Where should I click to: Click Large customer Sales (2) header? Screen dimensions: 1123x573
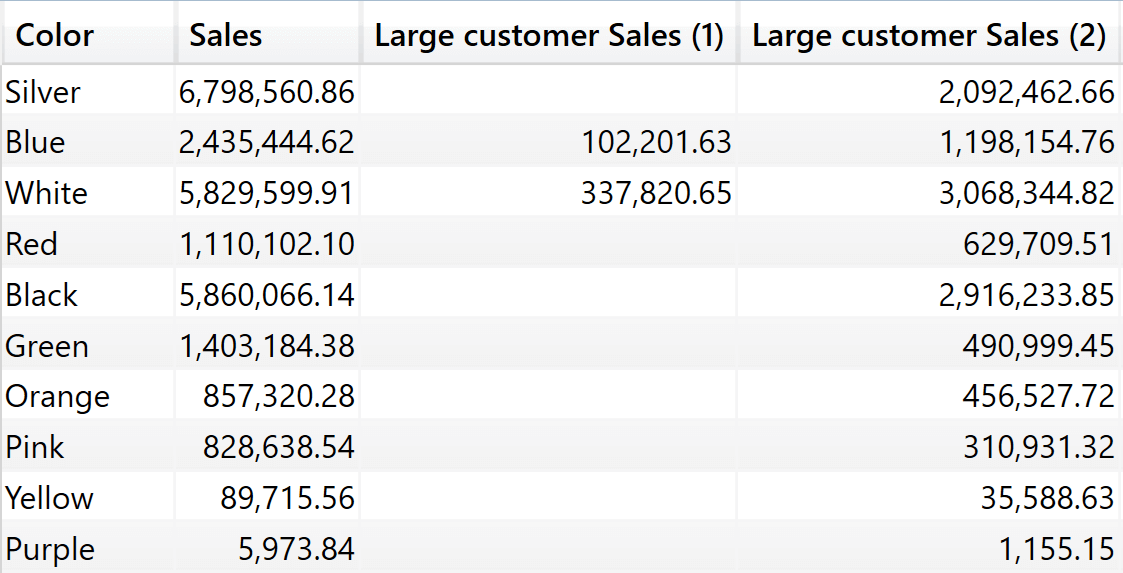coord(929,36)
